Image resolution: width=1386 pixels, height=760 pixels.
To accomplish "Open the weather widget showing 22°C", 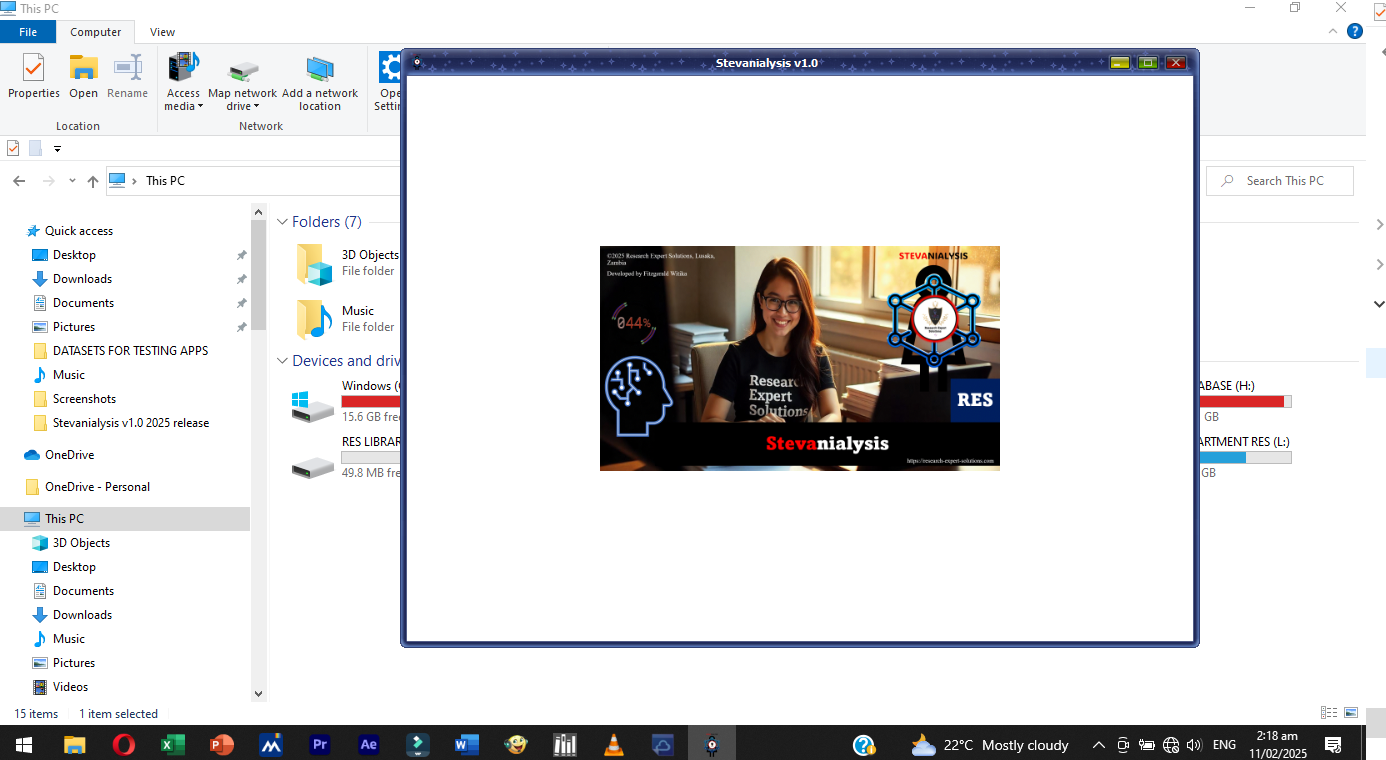I will [990, 744].
